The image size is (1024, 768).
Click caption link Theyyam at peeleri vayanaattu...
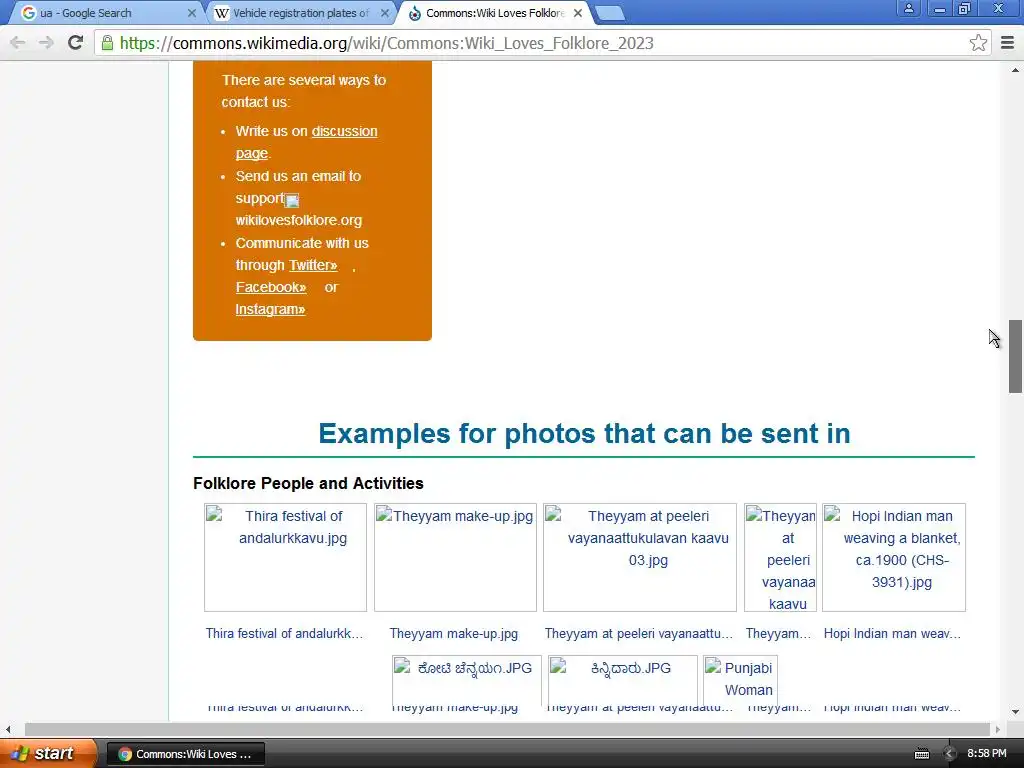click(639, 633)
